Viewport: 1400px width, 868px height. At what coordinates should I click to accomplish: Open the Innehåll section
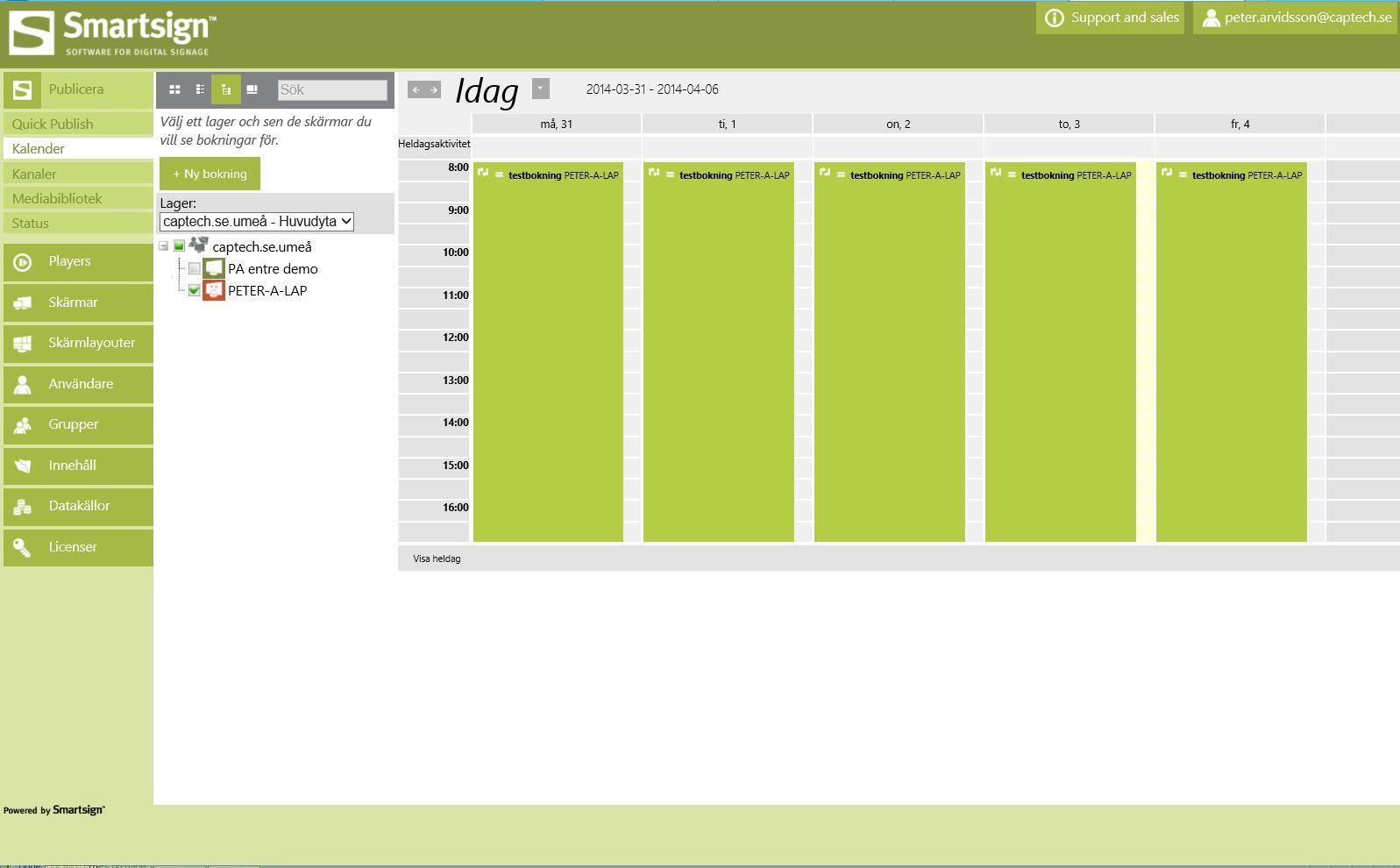[78, 466]
